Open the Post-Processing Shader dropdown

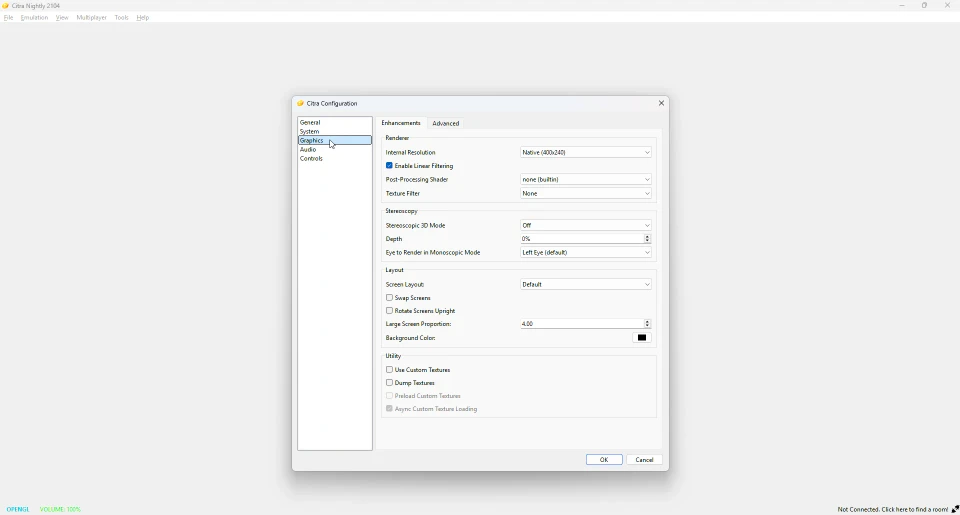pyautogui.click(x=586, y=179)
